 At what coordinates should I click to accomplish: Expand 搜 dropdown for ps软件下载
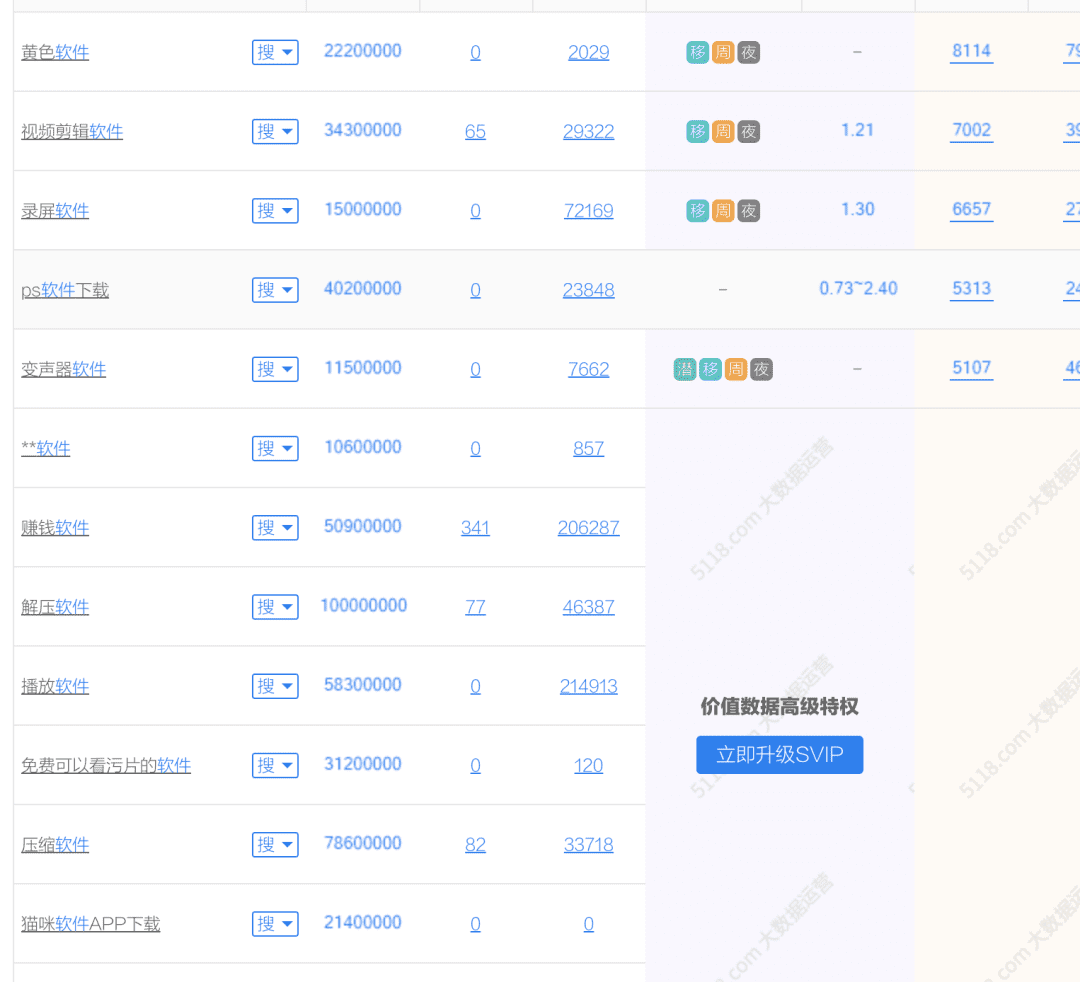coord(275,290)
